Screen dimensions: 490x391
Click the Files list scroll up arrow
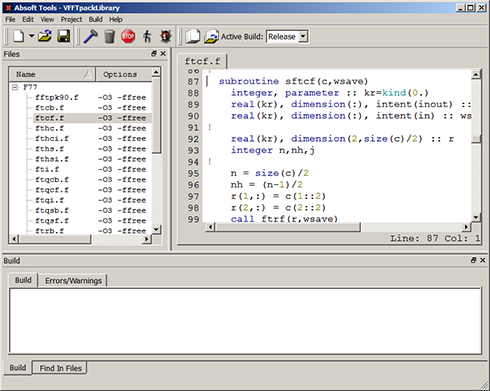(x=156, y=72)
